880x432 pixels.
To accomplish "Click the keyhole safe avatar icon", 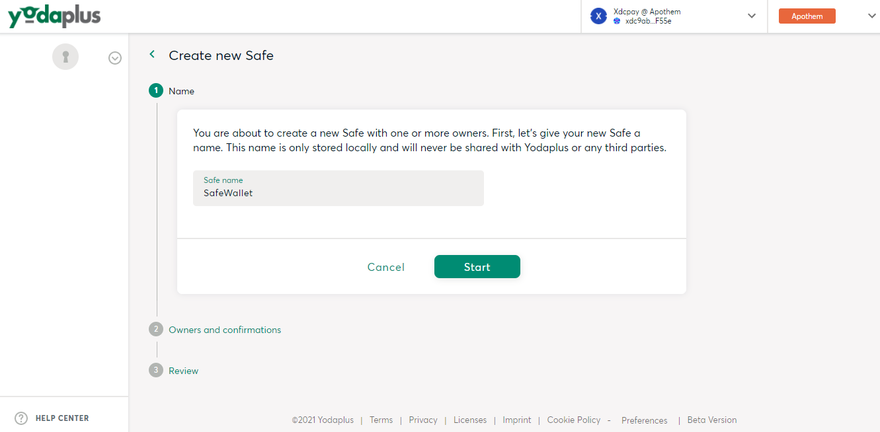I will point(65,58).
